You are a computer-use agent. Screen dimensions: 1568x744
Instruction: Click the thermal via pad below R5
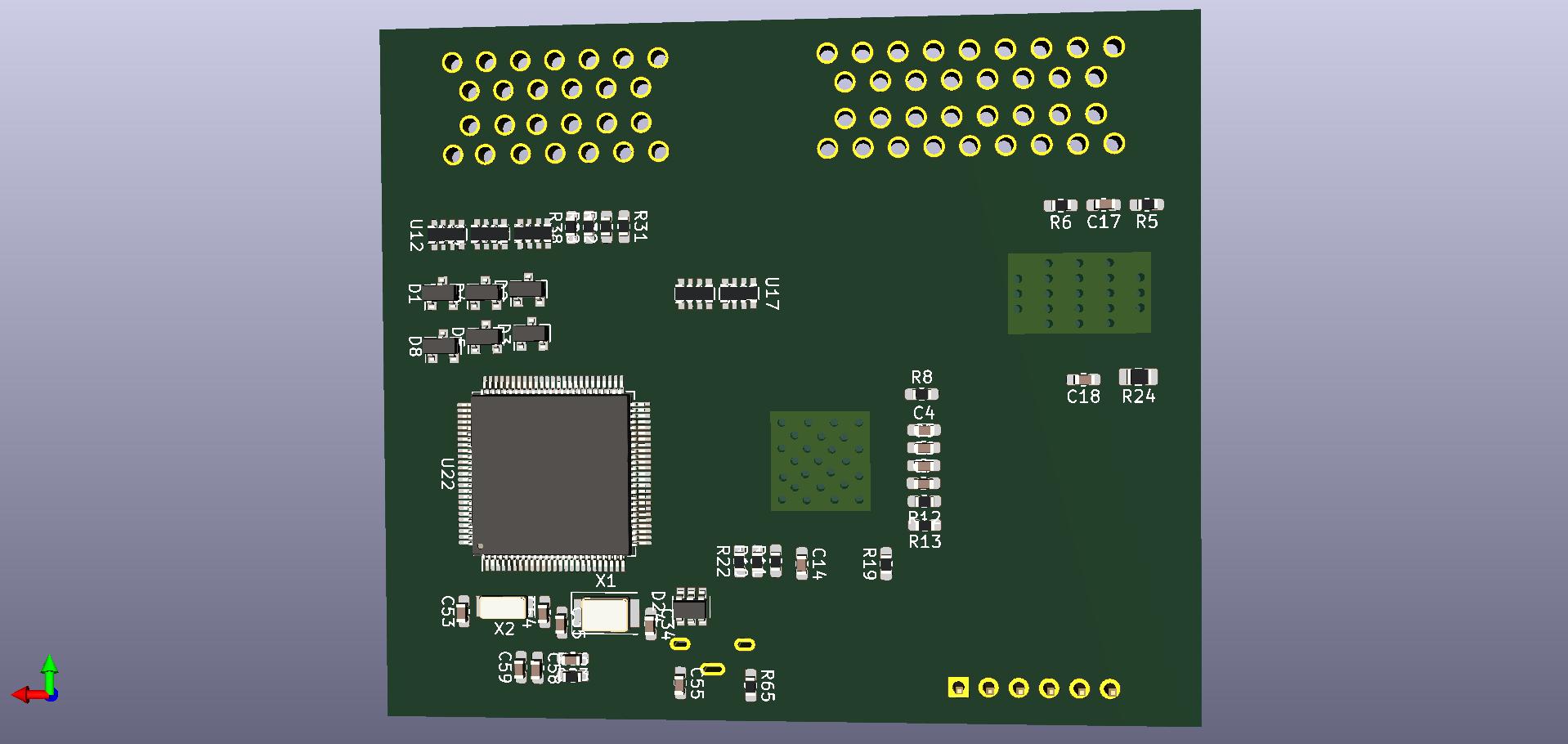[1079, 293]
